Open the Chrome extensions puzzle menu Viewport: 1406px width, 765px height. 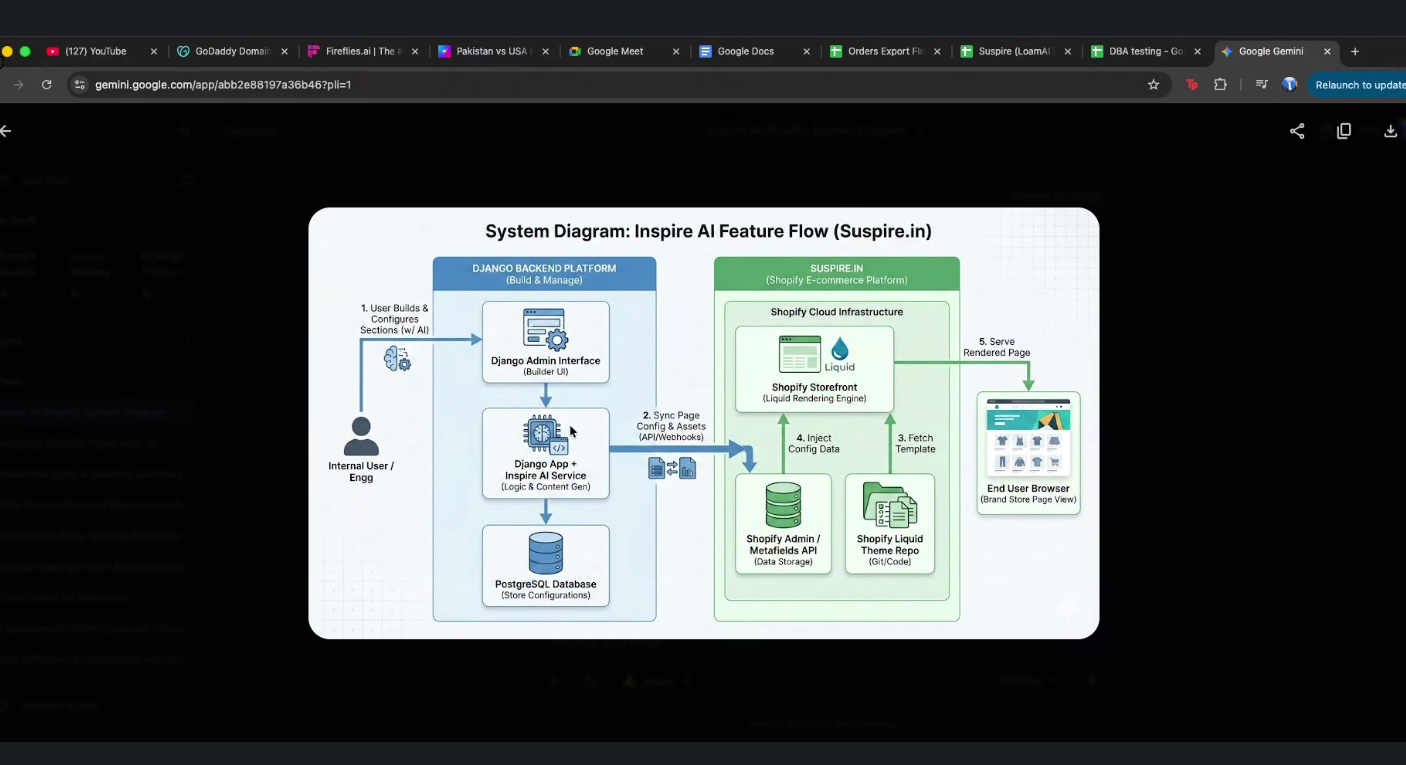(1220, 85)
